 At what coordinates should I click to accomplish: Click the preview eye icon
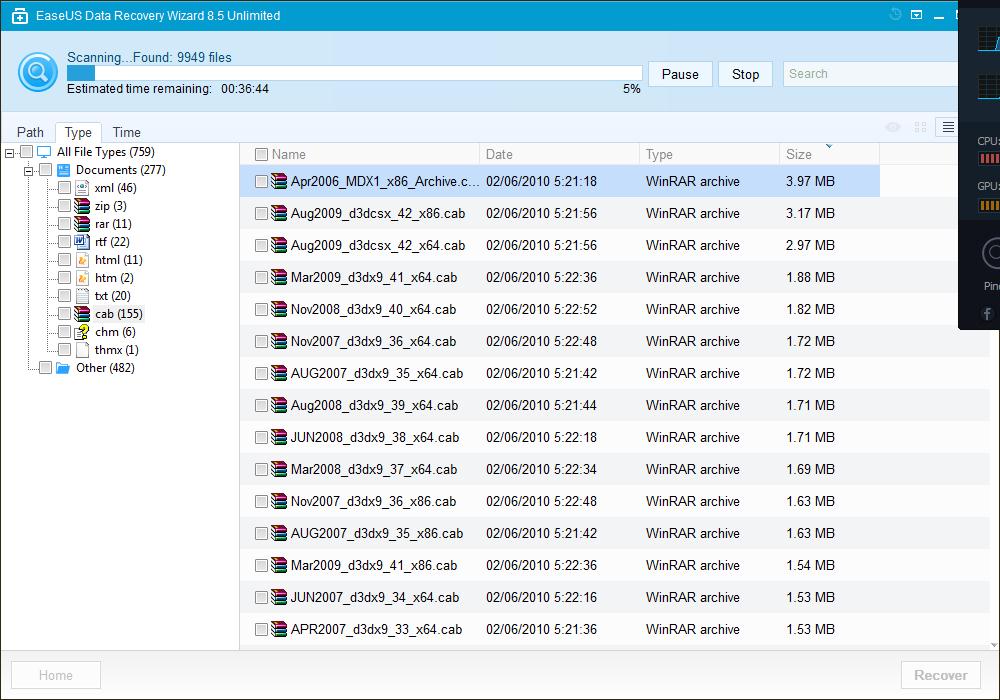tap(893, 127)
